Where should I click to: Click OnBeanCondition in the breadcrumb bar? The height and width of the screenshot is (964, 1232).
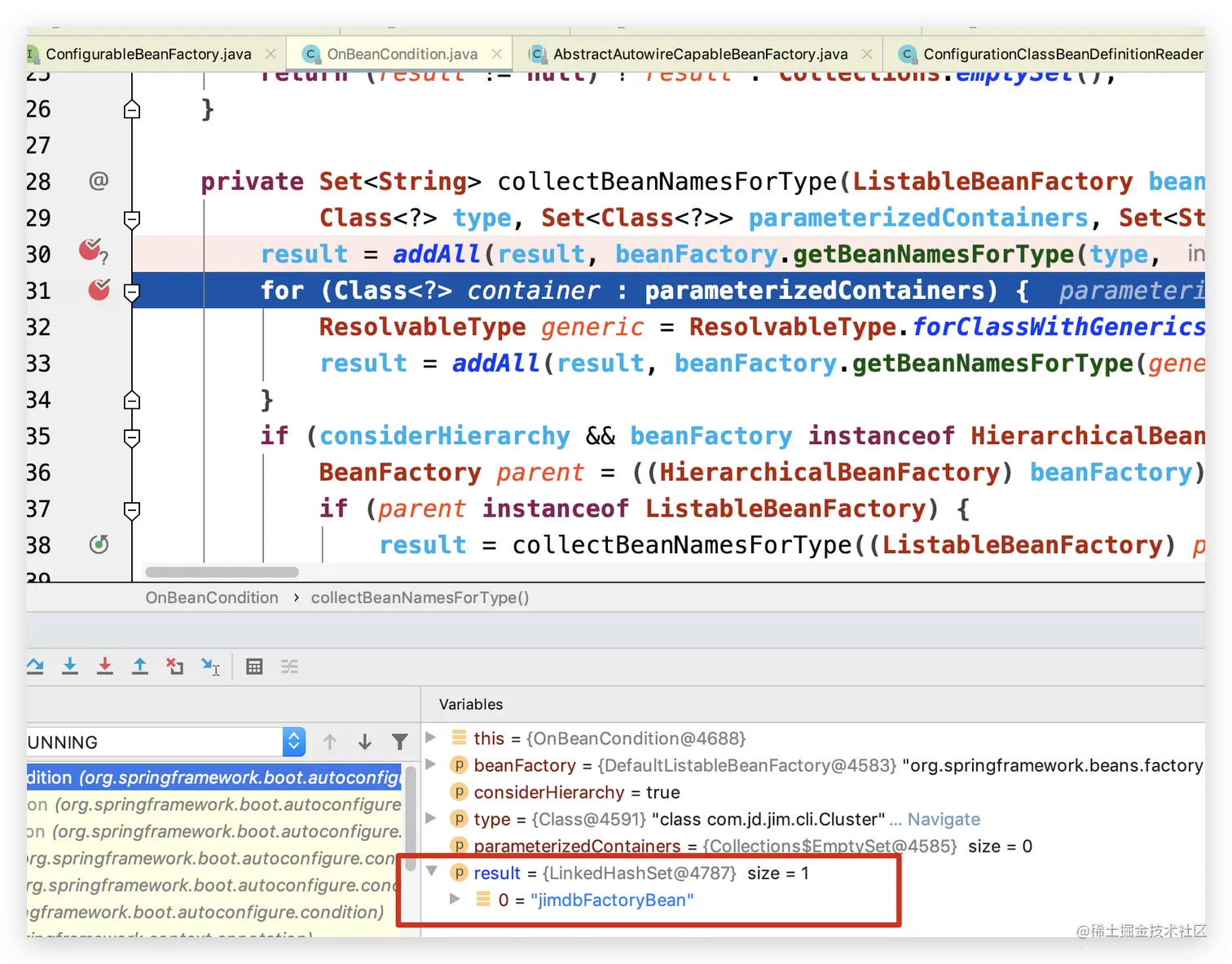(x=212, y=597)
